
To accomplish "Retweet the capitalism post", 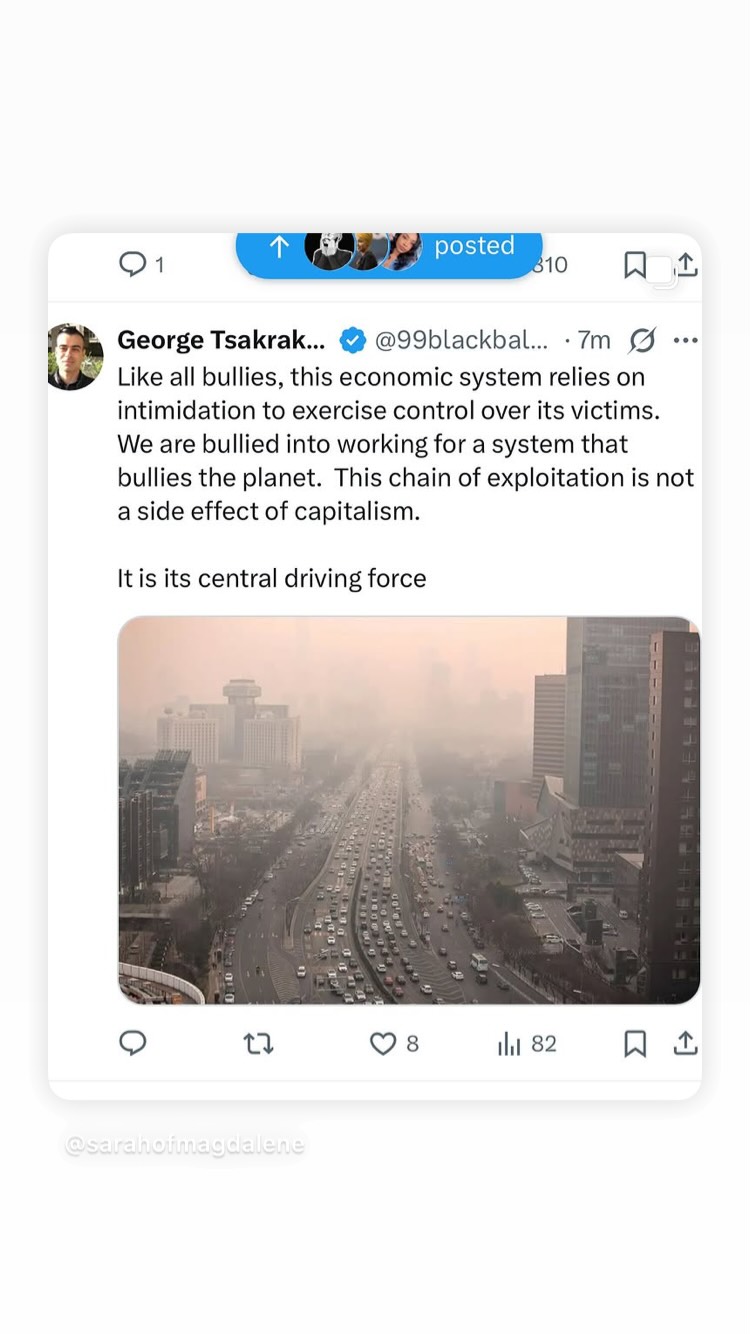I will point(258,1044).
